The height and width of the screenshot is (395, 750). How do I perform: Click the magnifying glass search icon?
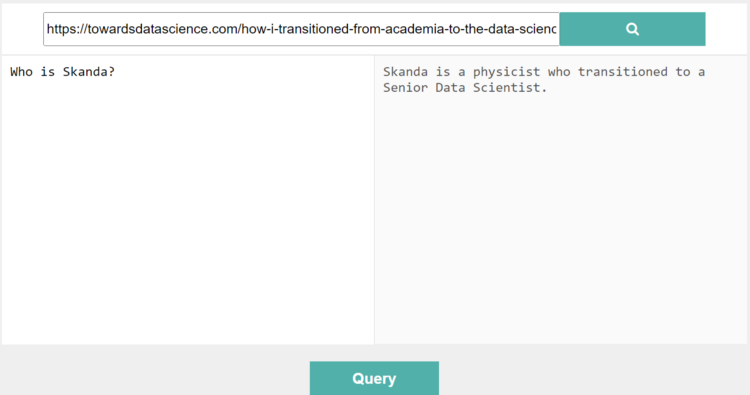[632, 29]
